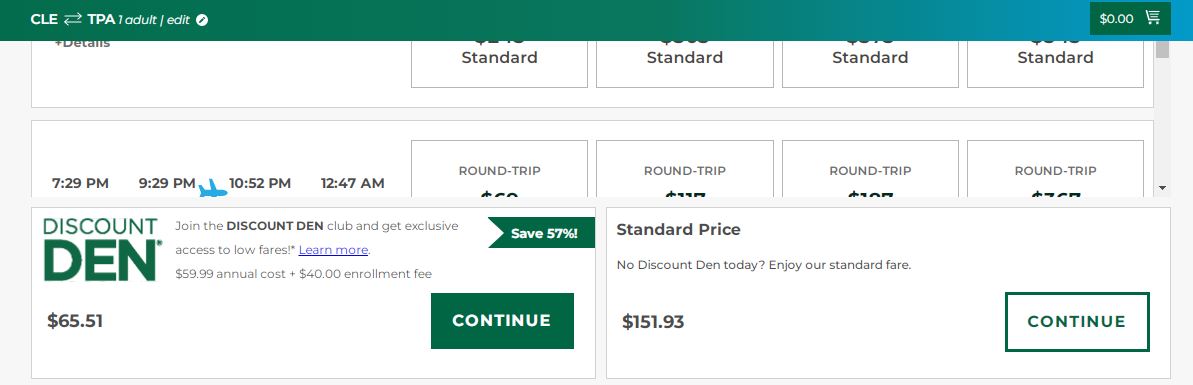The height and width of the screenshot is (385, 1193).
Task: Continue with Standard Price $151.93
Action: point(1077,322)
